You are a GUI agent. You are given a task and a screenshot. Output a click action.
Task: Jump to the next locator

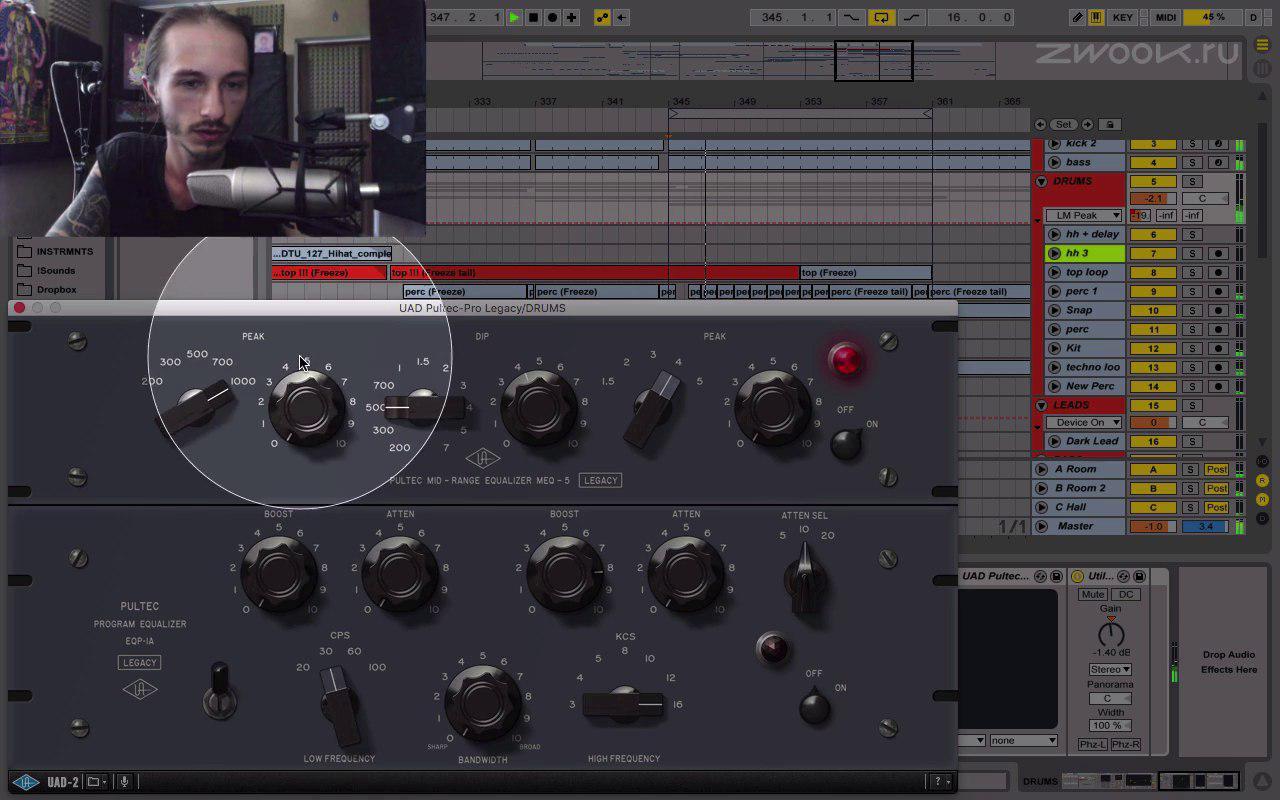(x=1087, y=124)
